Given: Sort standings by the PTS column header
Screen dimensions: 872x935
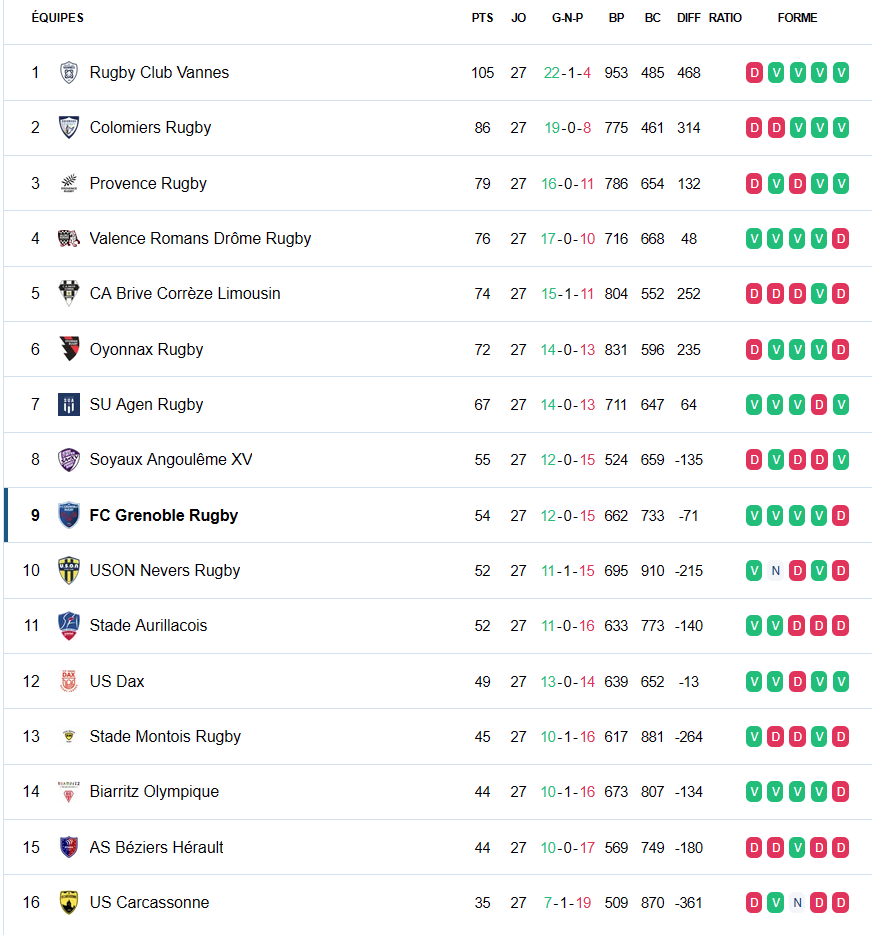Looking at the screenshot, I should coord(482,18).
